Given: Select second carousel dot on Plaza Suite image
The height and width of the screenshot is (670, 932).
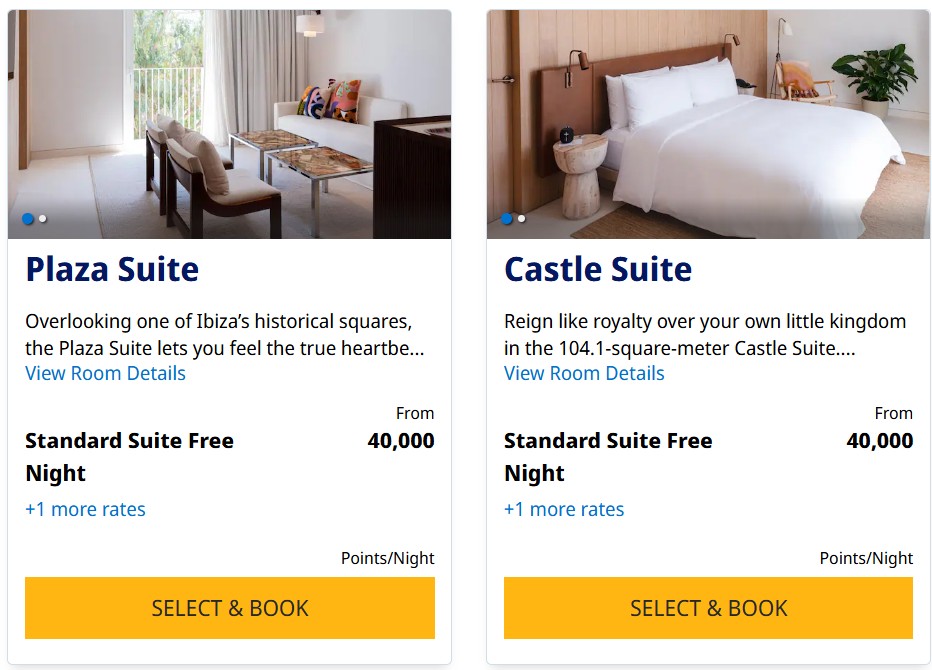Looking at the screenshot, I should point(43,219).
